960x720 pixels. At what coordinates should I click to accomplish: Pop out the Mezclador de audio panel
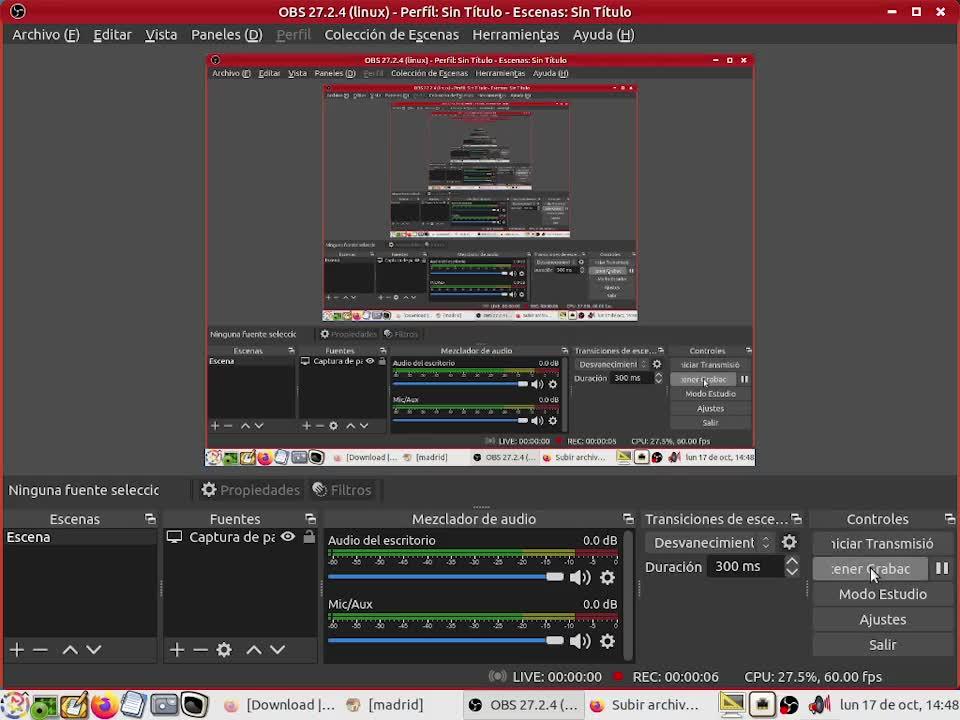click(x=628, y=519)
